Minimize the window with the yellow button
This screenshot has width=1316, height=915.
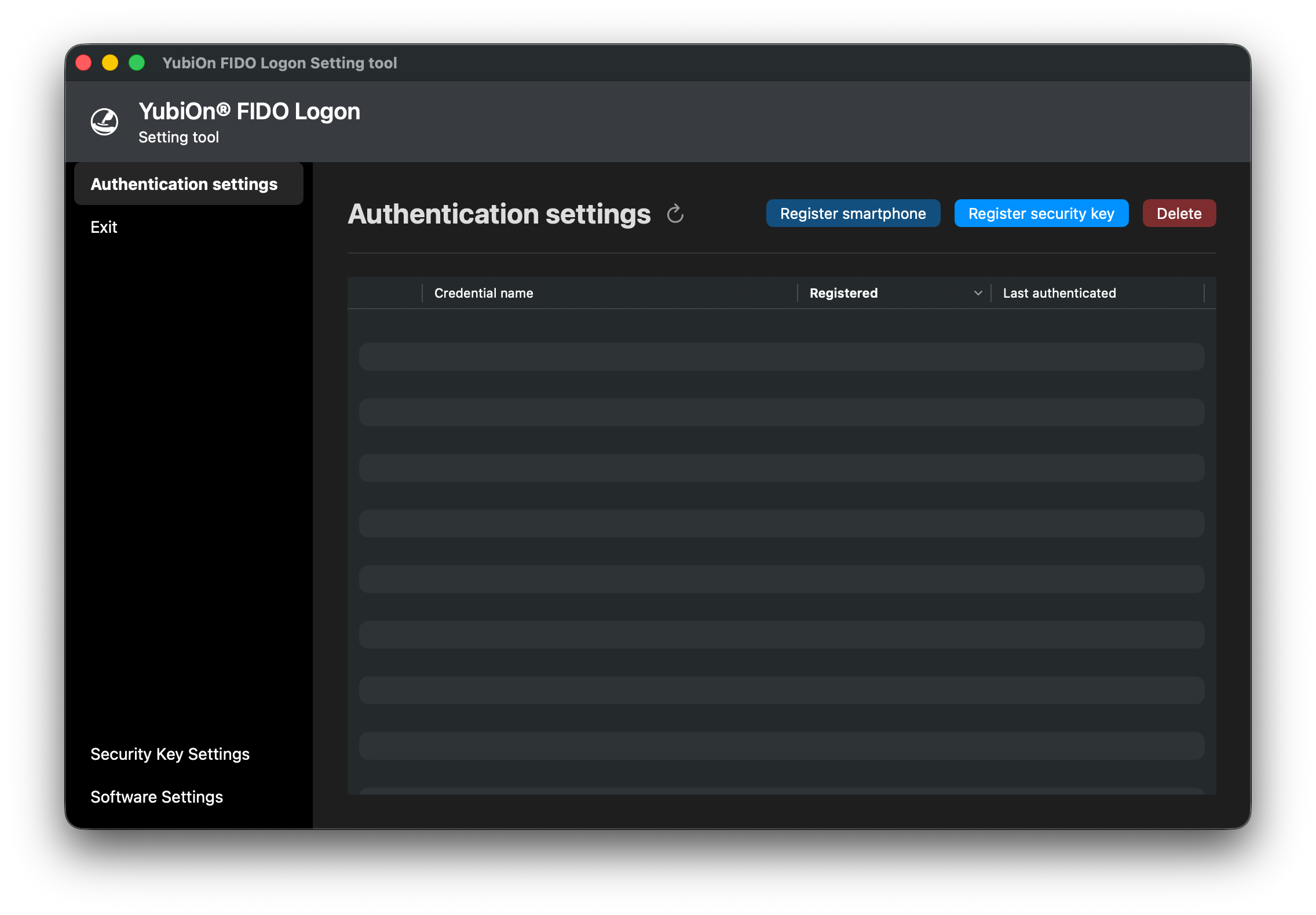[110, 63]
